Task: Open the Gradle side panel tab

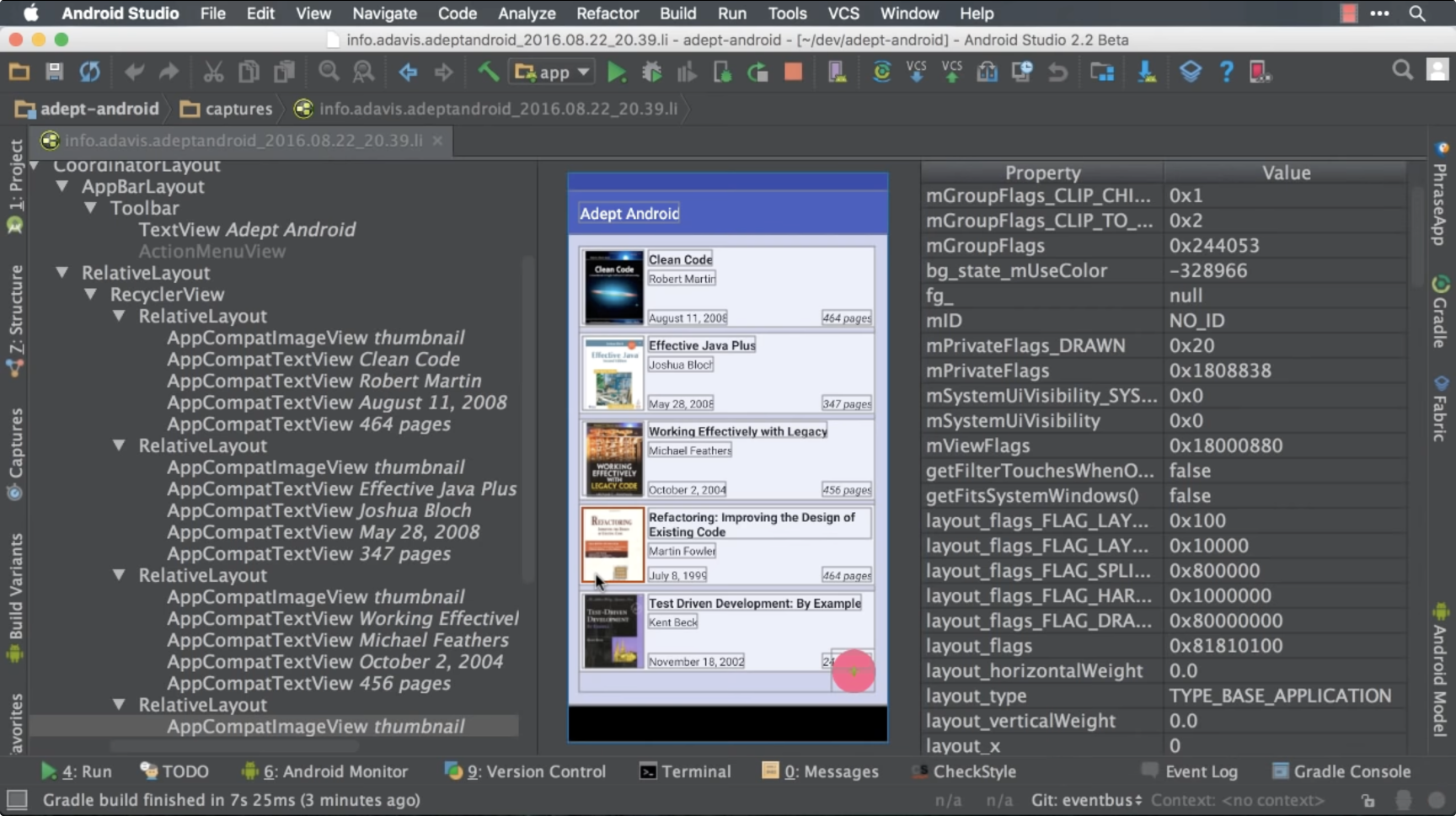Action: point(1440,311)
